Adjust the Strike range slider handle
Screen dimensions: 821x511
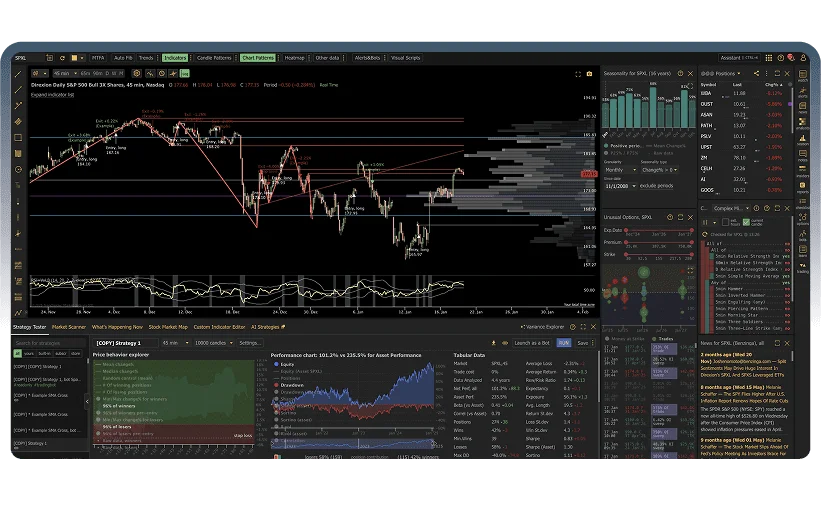626,254
